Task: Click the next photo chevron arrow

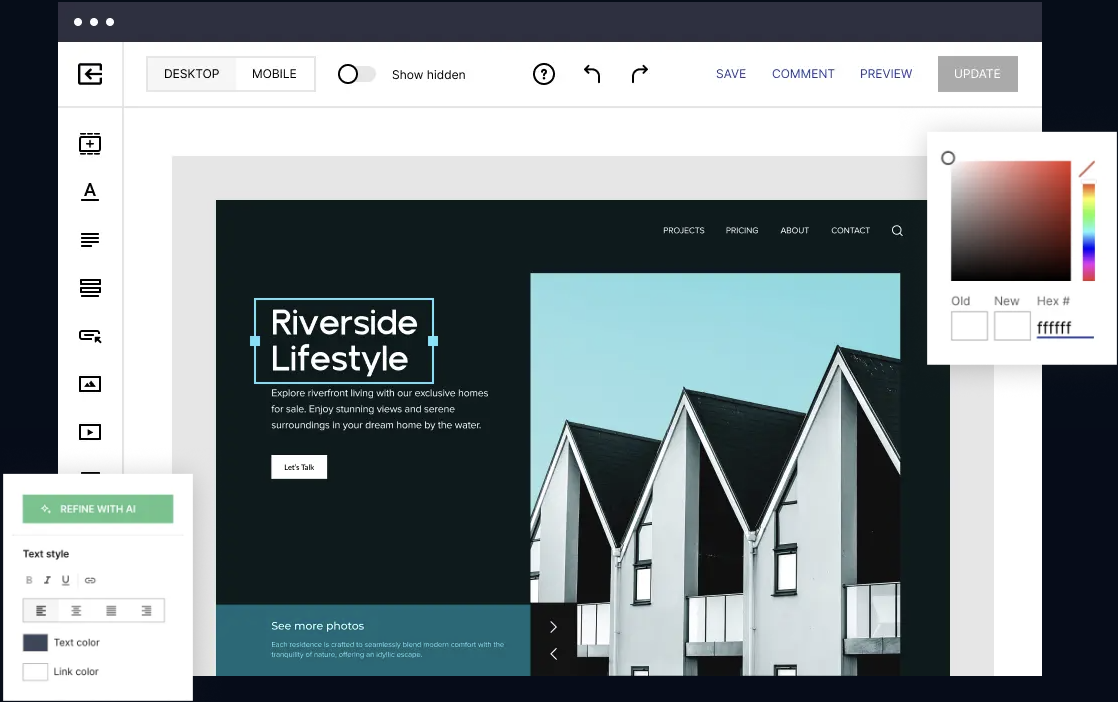Action: 553,627
